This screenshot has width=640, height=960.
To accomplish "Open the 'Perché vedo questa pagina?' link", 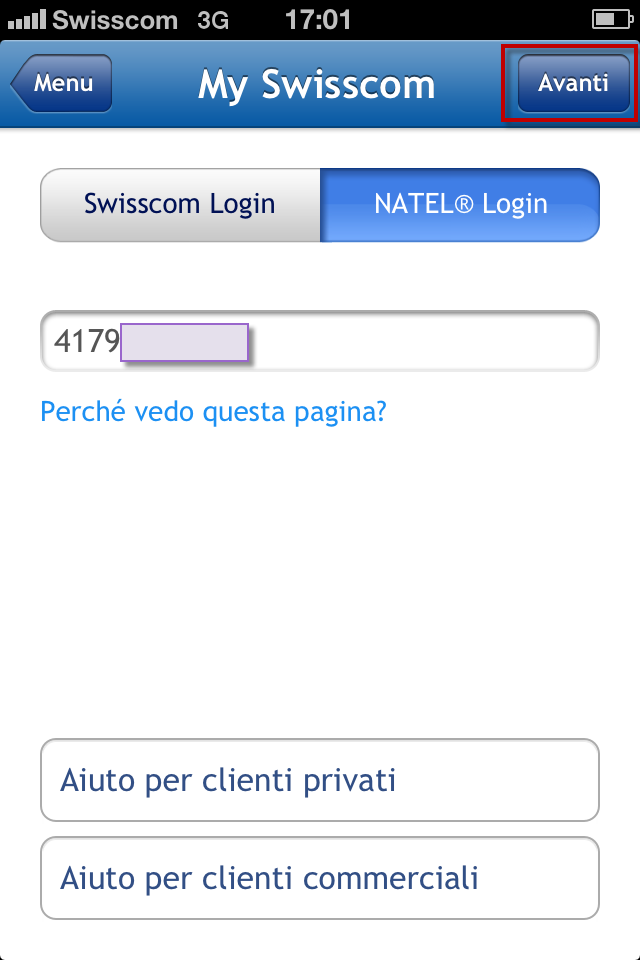I will [216, 411].
